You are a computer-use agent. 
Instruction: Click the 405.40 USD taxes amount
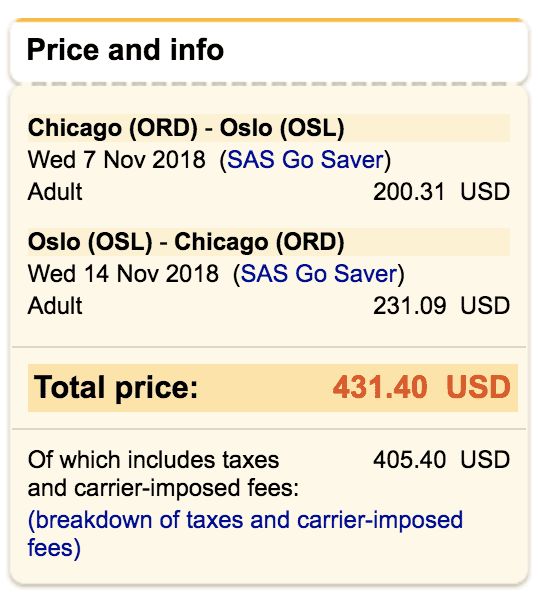441,460
